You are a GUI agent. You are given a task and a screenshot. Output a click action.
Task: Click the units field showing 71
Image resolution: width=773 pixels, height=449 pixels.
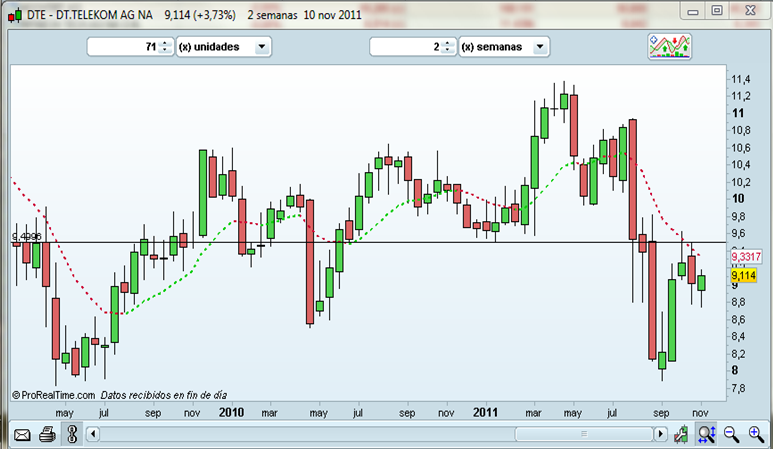124,47
